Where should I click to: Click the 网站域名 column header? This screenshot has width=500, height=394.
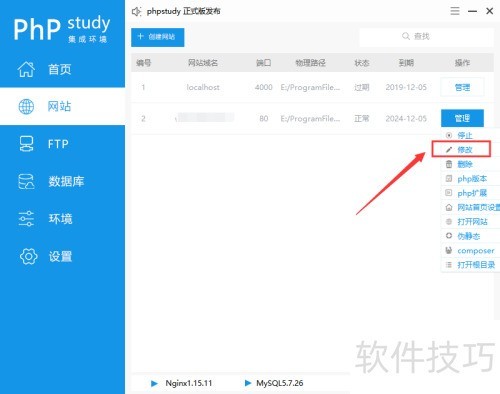coord(203,63)
